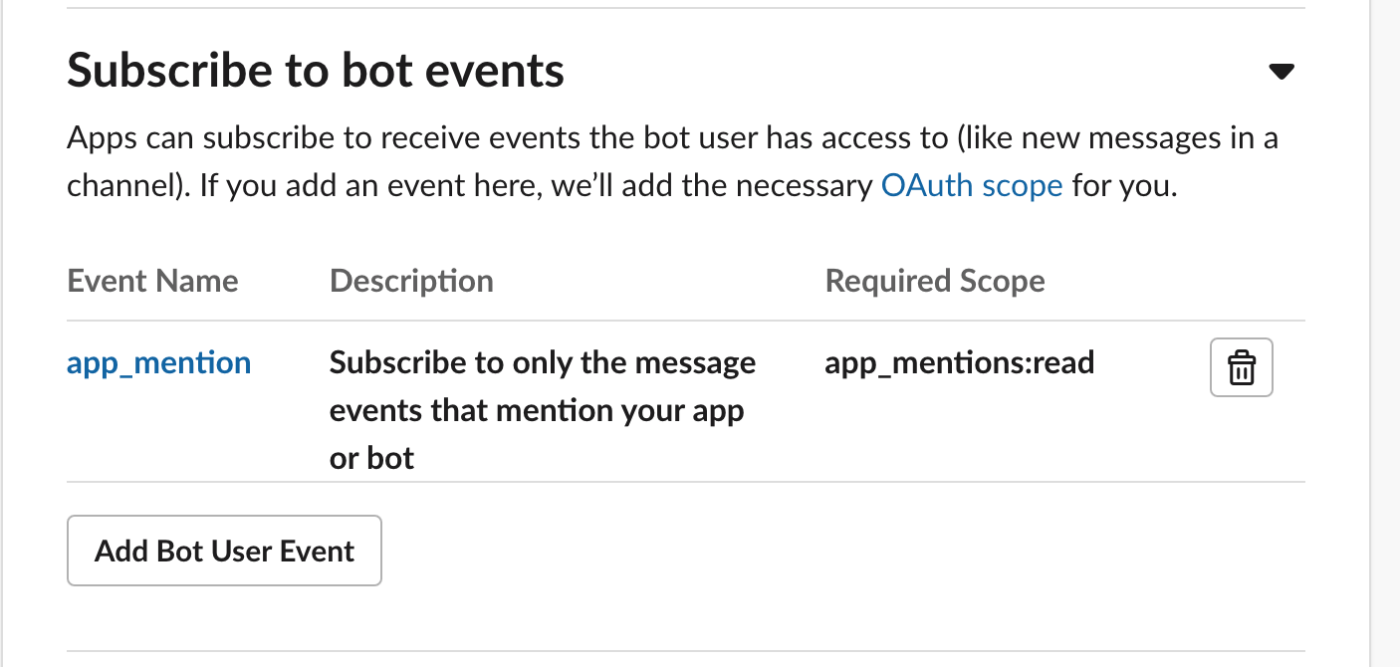Click the text 'we'll add the necessary'
This screenshot has width=1400, height=667.
710,186
